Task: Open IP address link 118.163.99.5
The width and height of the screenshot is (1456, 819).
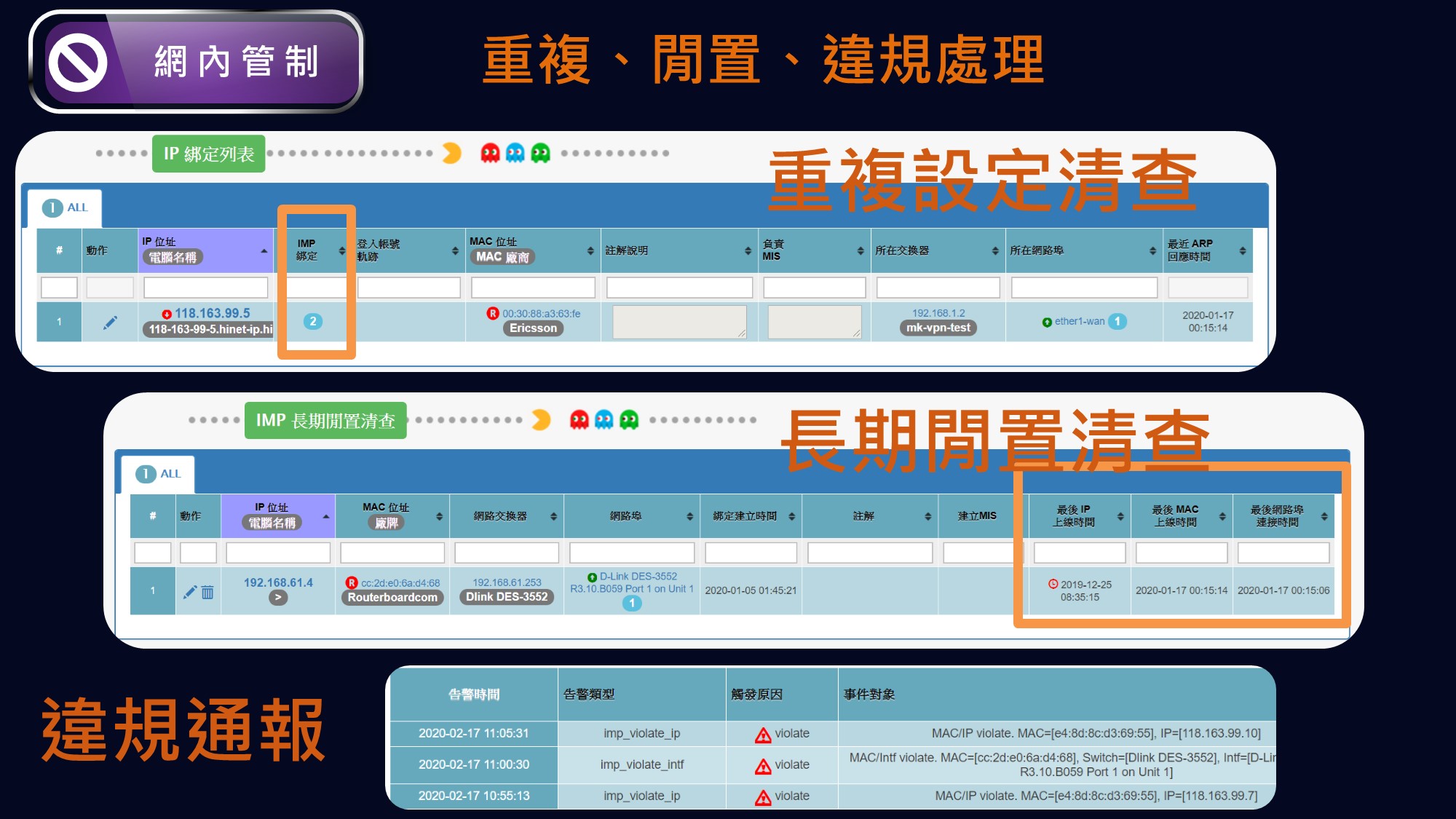Action: (212, 313)
